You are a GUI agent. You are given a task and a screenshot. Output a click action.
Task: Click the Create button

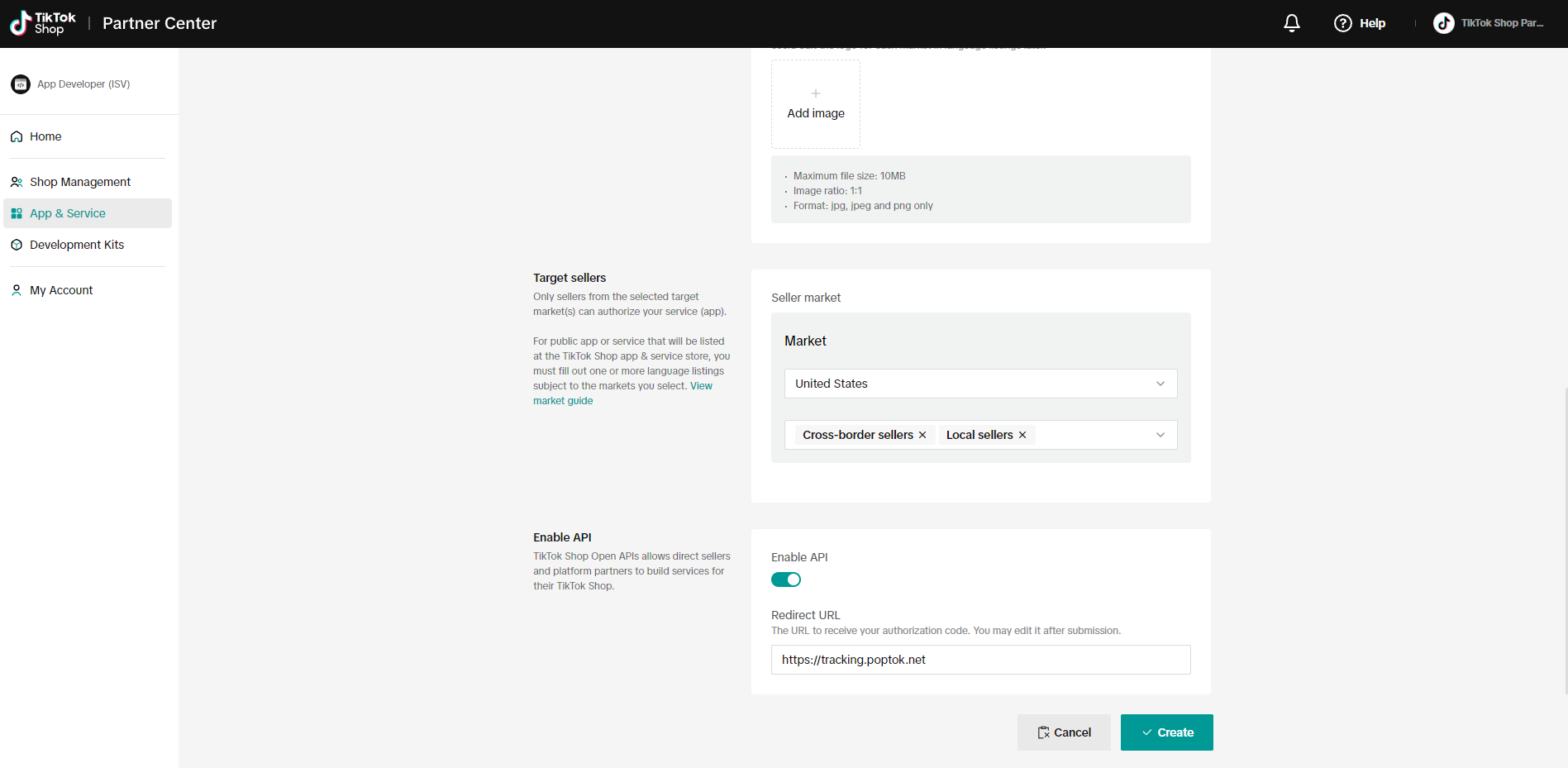tap(1166, 732)
